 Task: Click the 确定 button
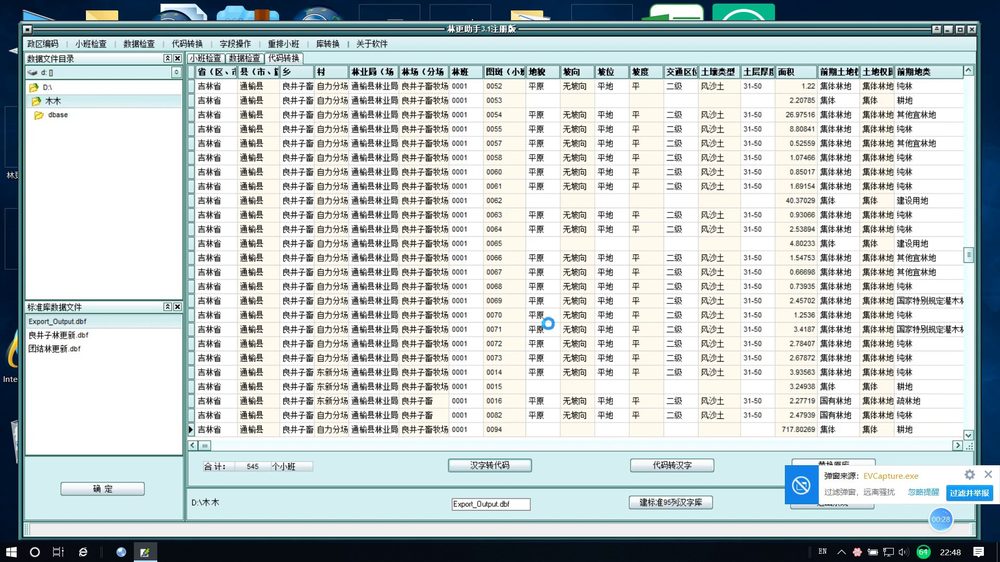click(x=102, y=489)
